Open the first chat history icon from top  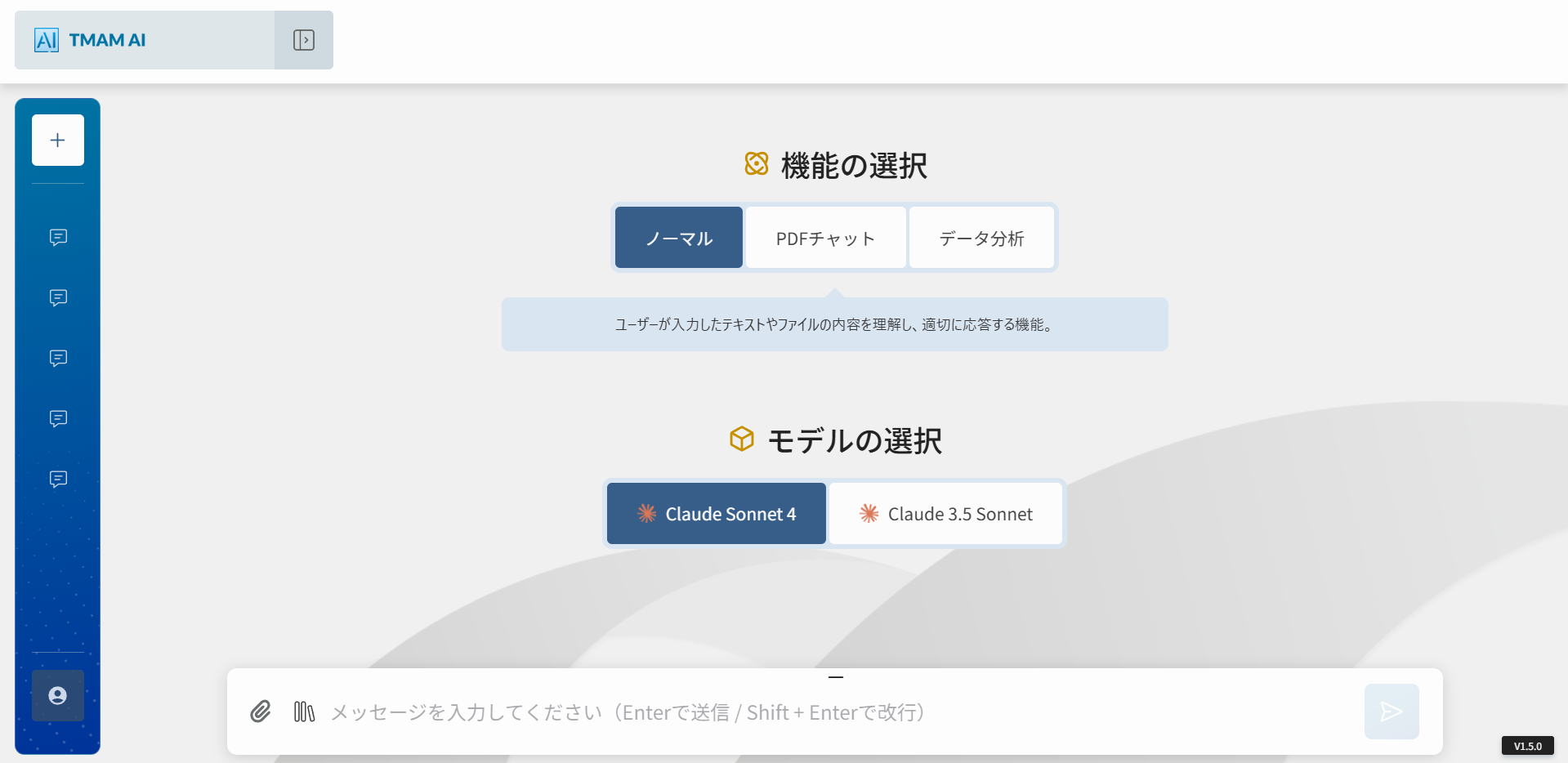click(x=58, y=237)
